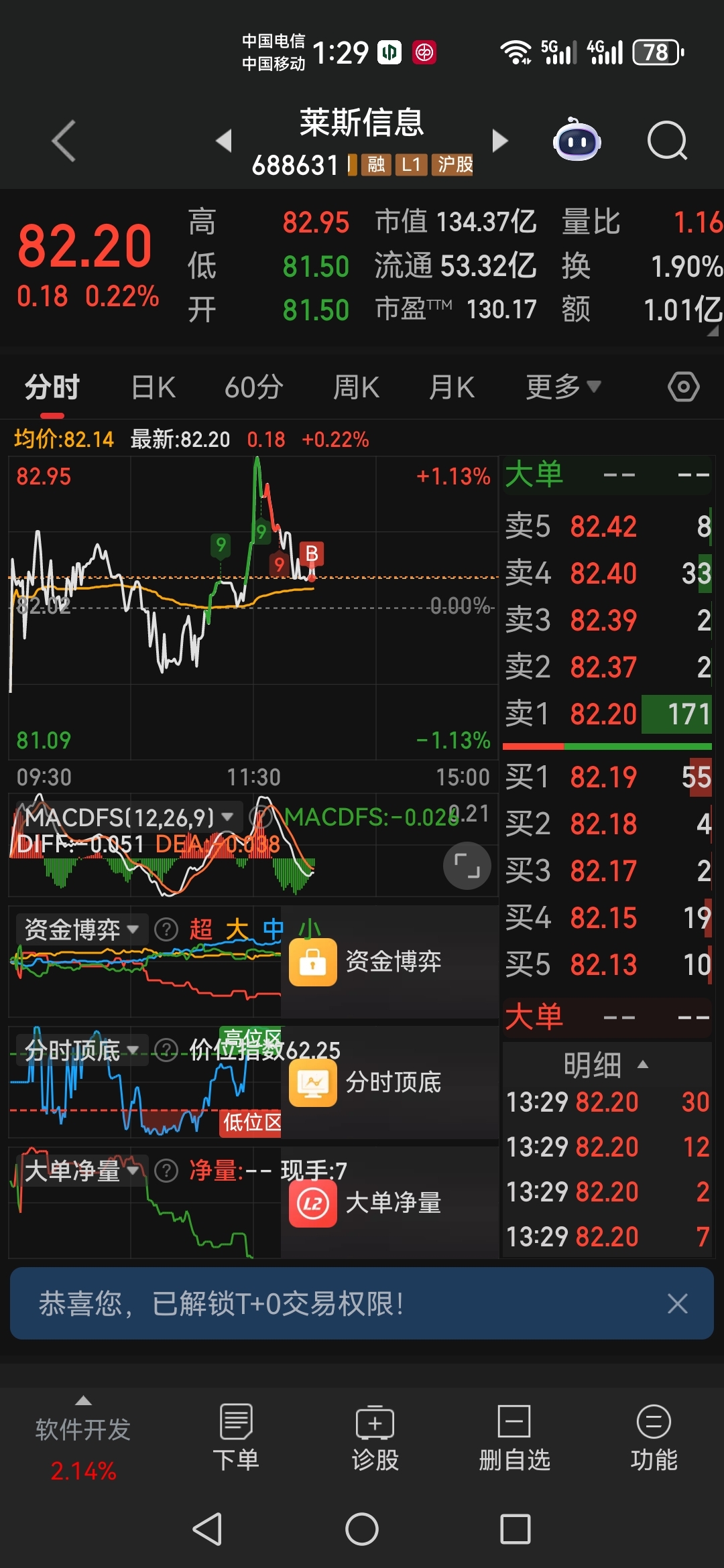Tap help icon next to 大单净量
The width and height of the screenshot is (724, 1568).
(x=166, y=1171)
